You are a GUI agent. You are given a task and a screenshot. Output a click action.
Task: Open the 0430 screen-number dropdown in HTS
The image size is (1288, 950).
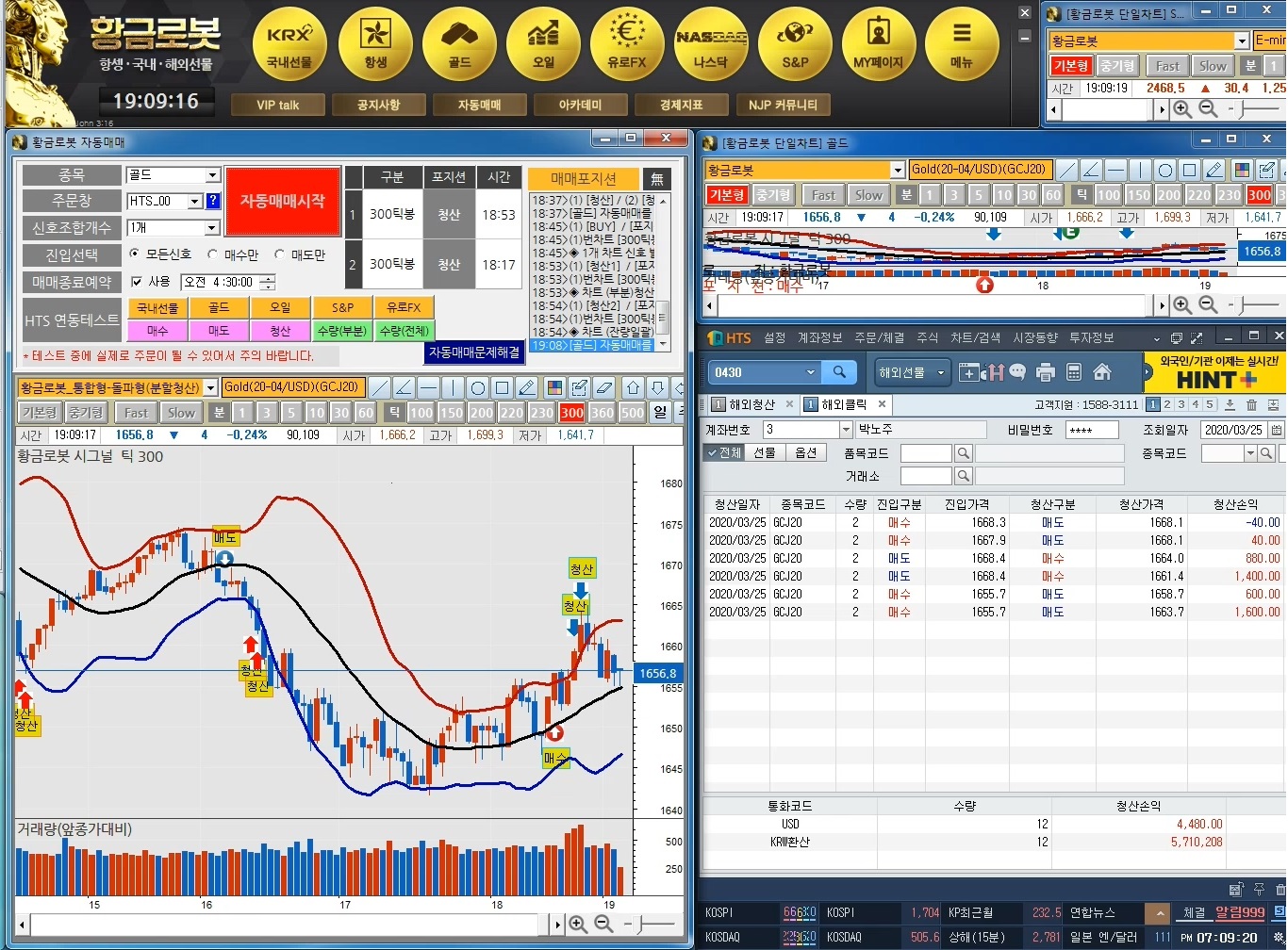810,372
